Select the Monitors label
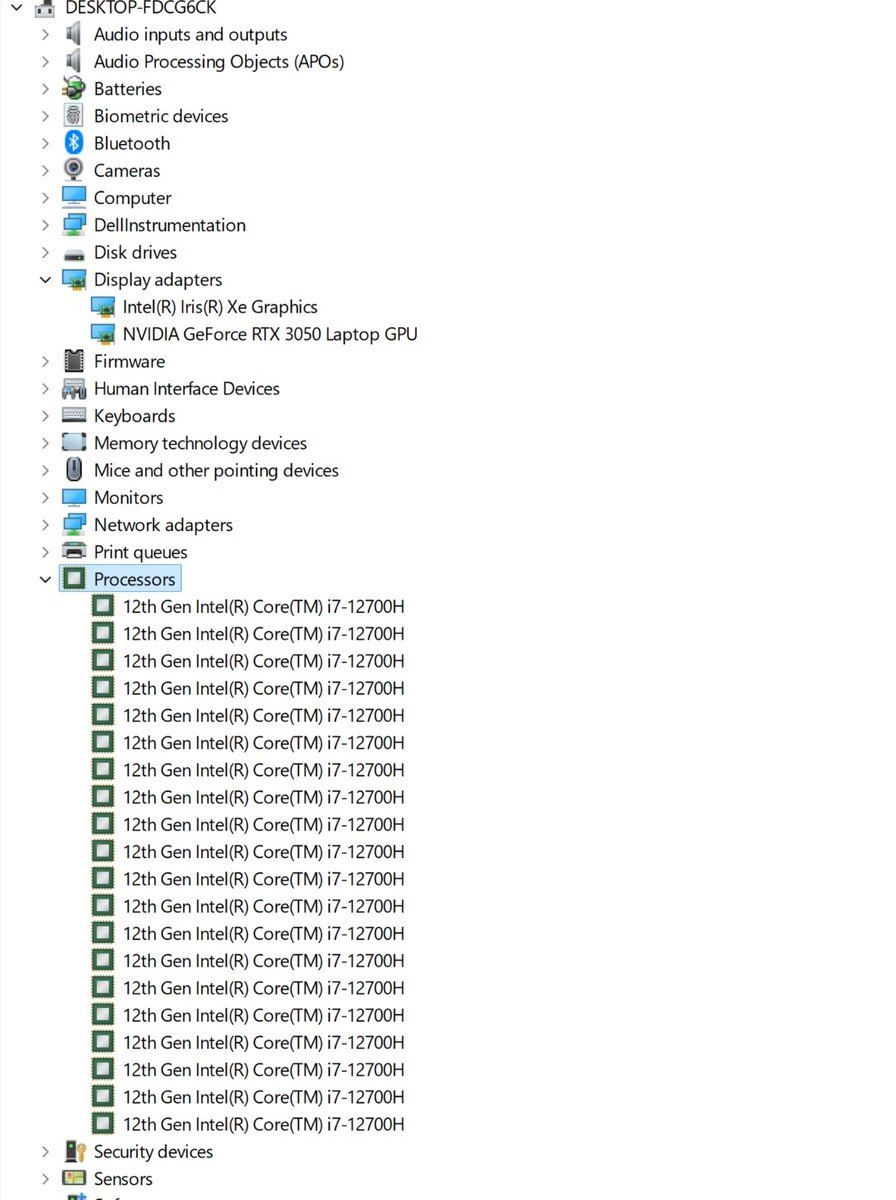The height and width of the screenshot is (1200, 896). click(x=129, y=498)
